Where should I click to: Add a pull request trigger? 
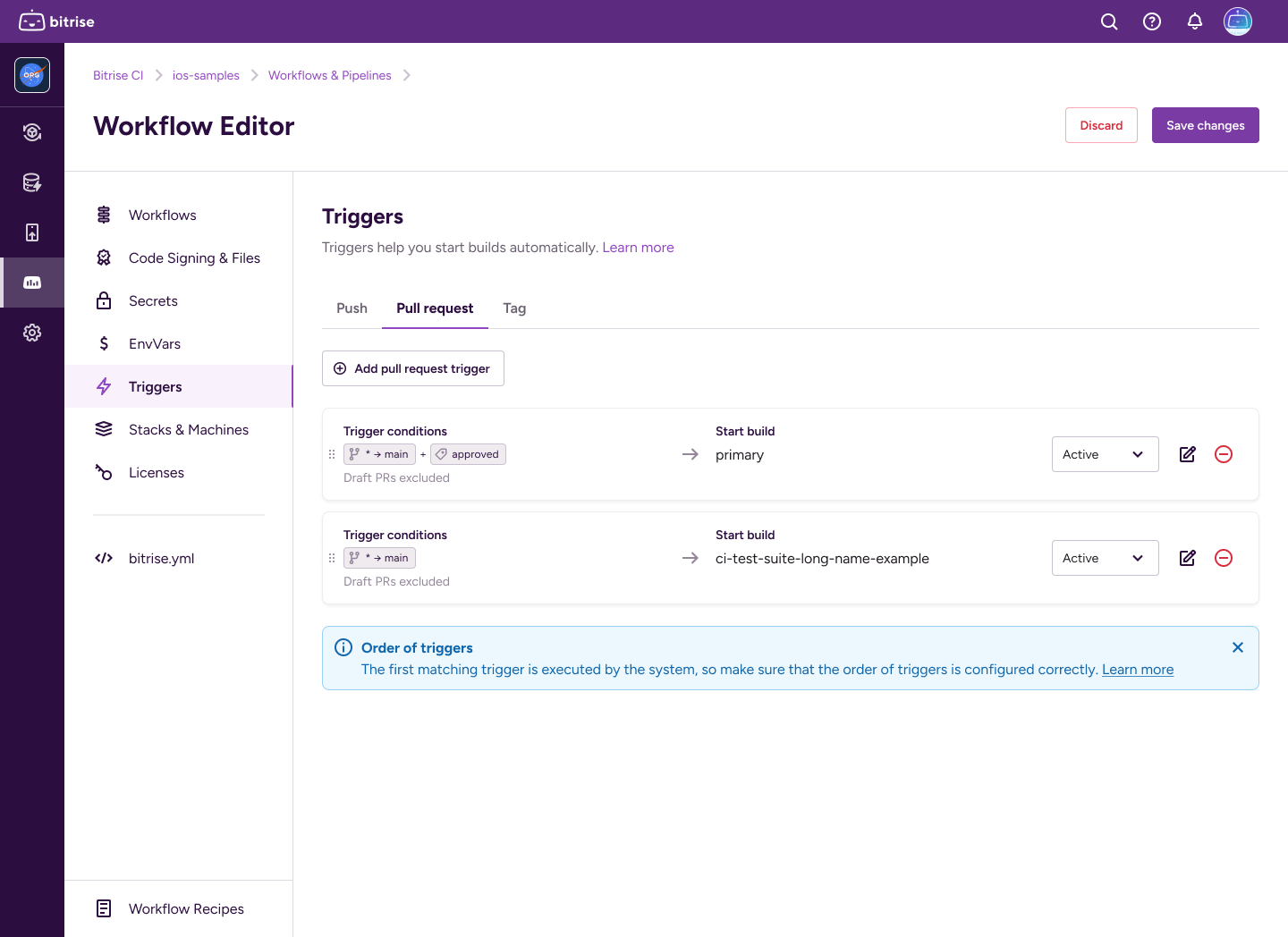coord(413,368)
